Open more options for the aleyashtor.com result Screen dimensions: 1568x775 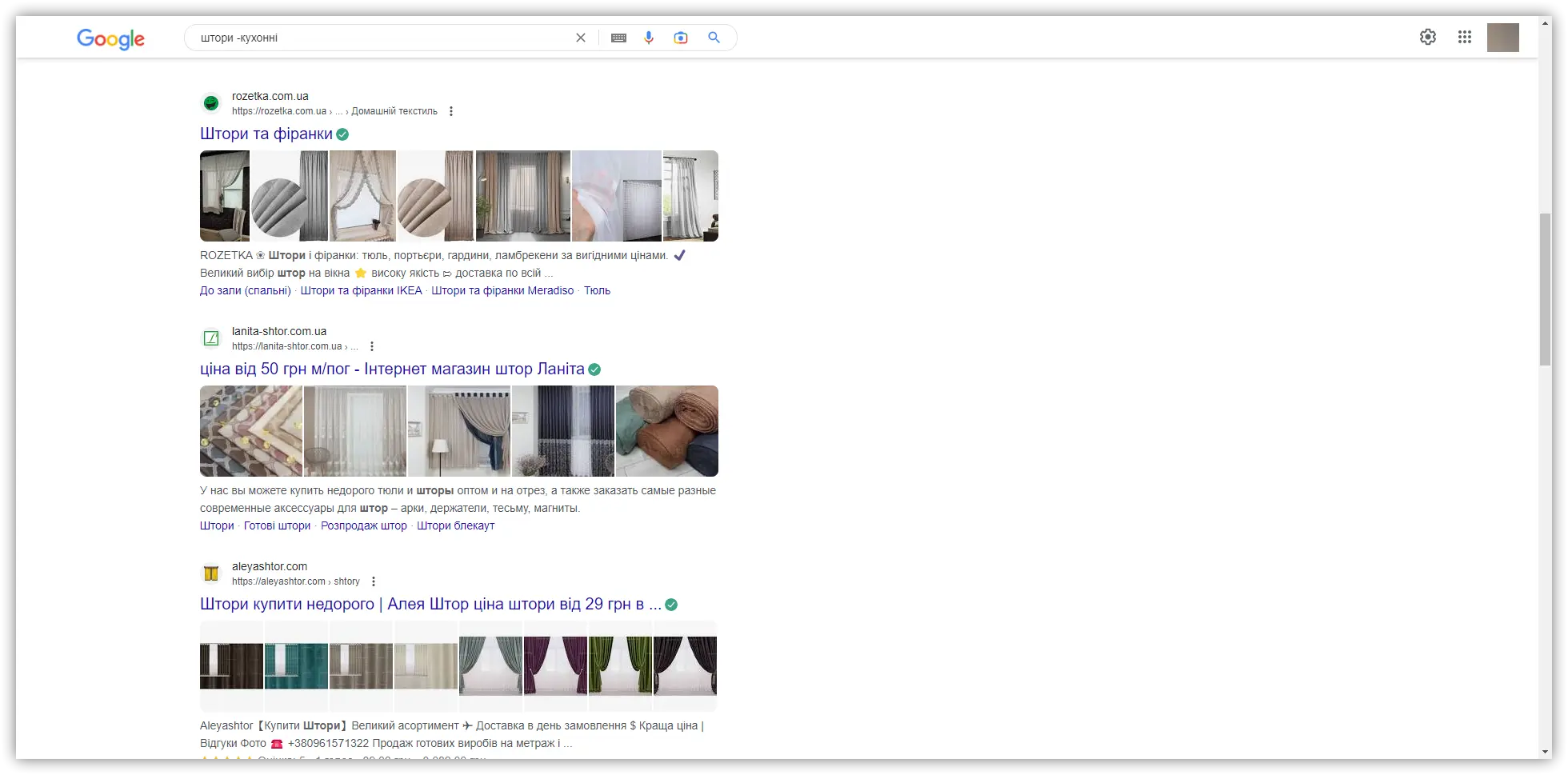pos(374,581)
